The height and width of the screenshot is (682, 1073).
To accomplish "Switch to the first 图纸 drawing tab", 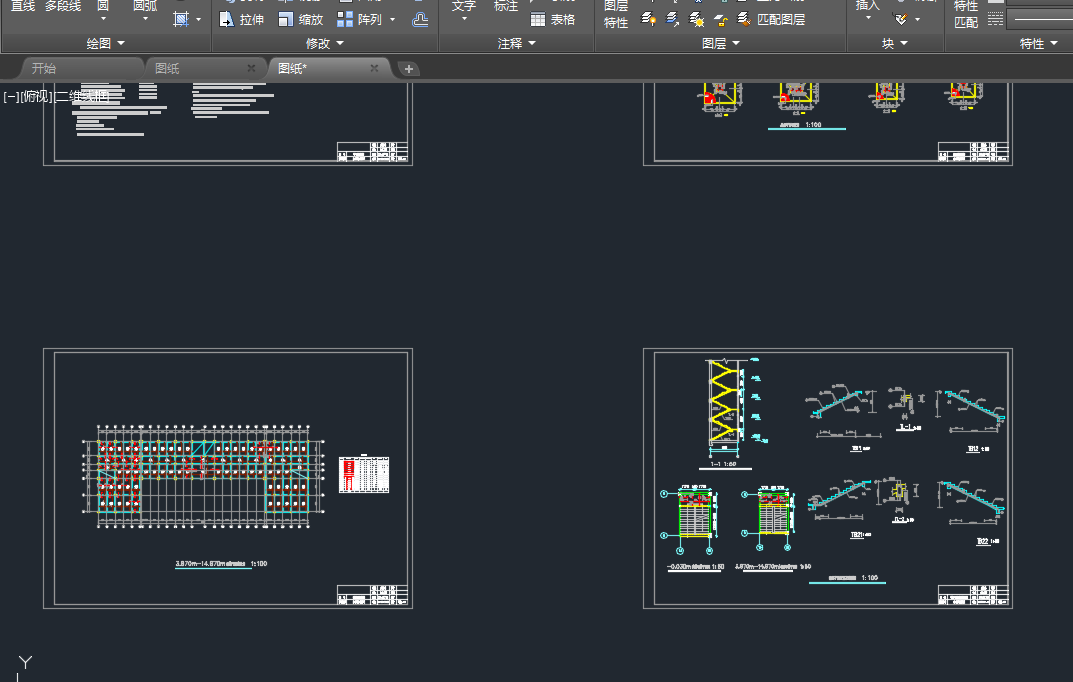I will click(x=168, y=68).
